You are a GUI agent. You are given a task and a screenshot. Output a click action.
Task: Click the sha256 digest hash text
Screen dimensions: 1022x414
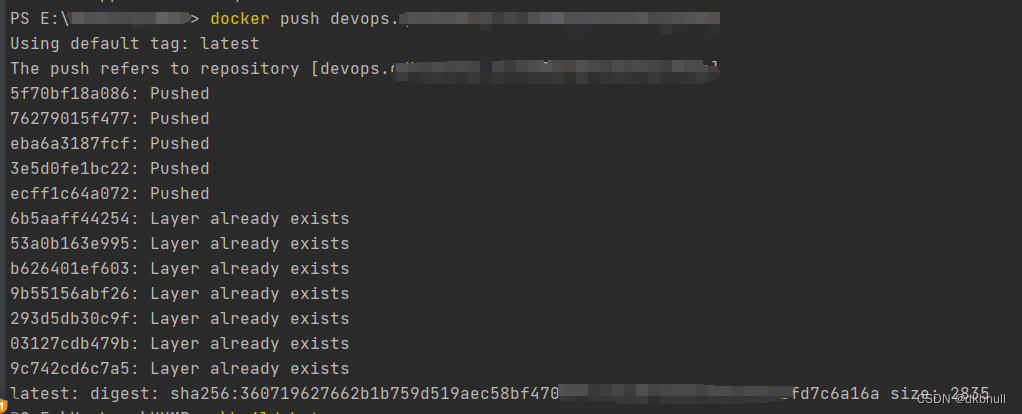click(525, 394)
